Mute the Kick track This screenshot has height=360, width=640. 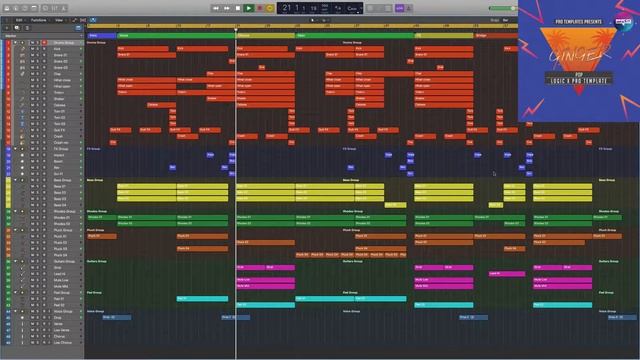click(x=33, y=49)
